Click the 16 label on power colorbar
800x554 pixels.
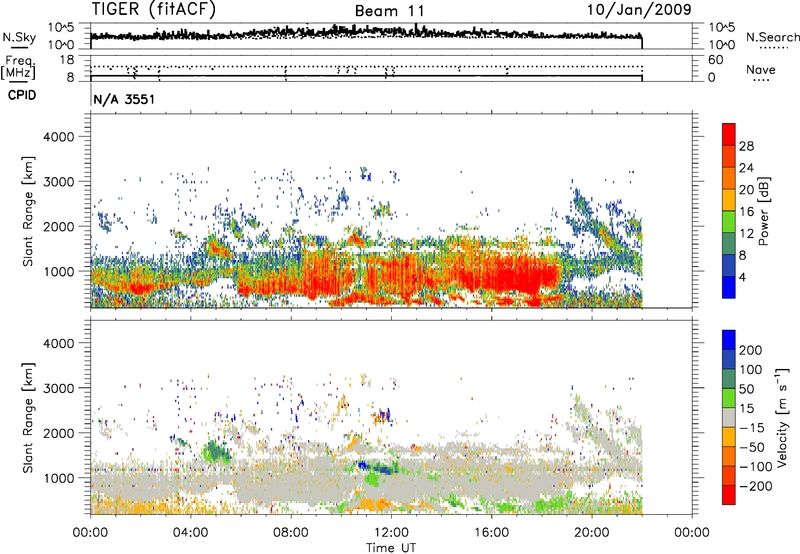tap(746, 212)
